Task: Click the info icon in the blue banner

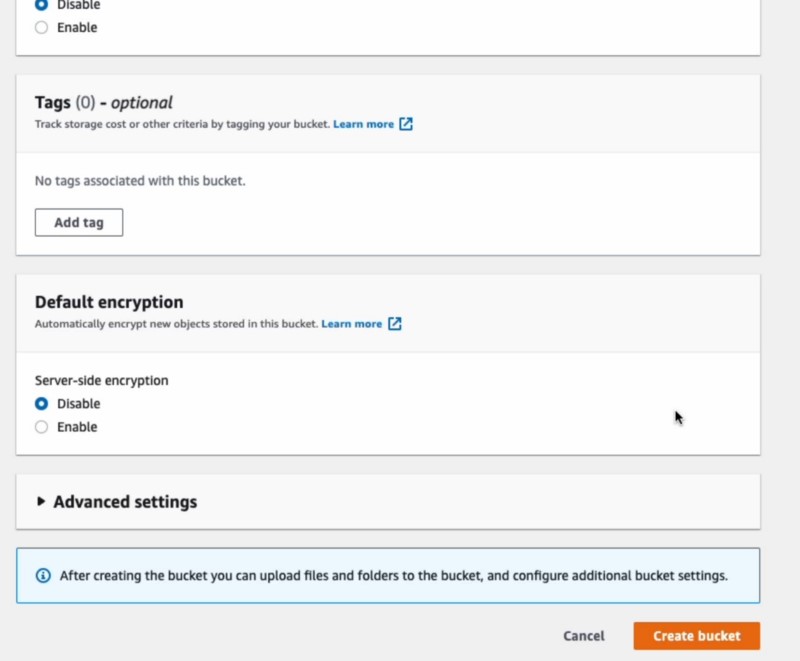Action: point(43,576)
